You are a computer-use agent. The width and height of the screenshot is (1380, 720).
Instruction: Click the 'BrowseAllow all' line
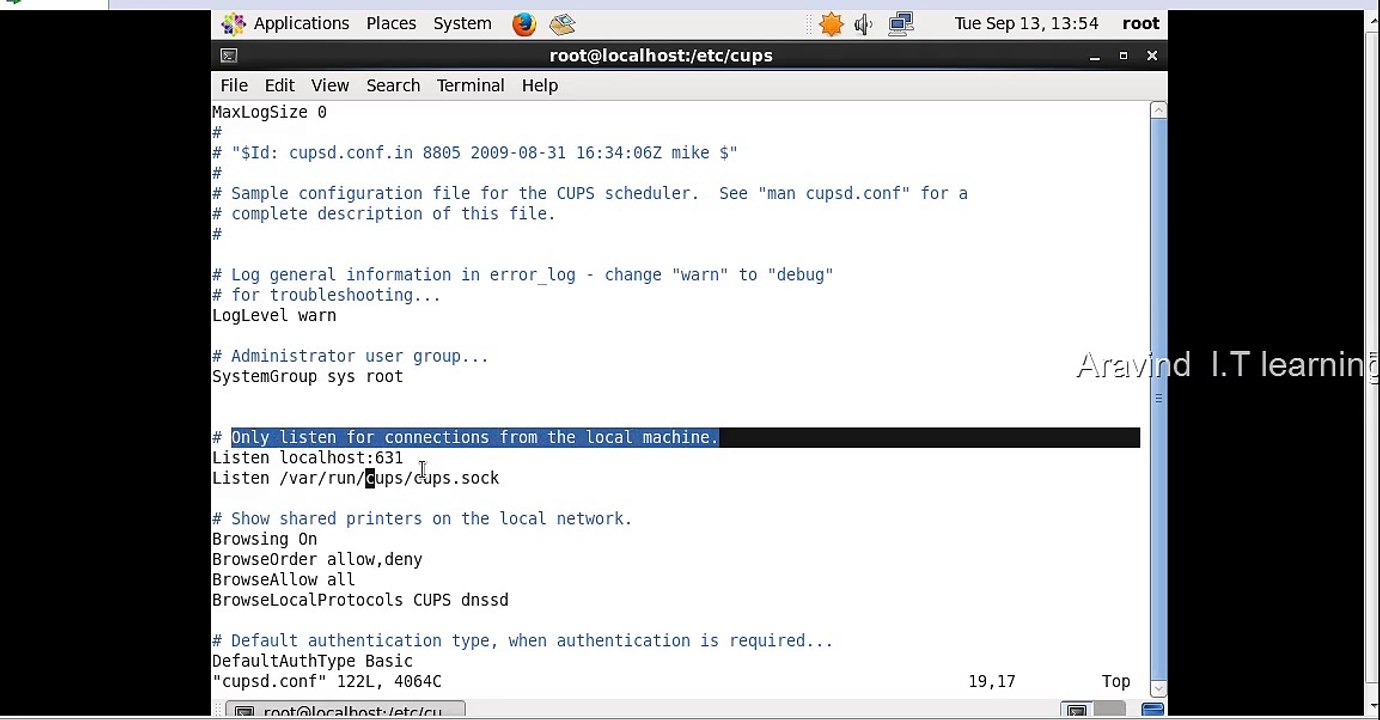click(x=283, y=580)
